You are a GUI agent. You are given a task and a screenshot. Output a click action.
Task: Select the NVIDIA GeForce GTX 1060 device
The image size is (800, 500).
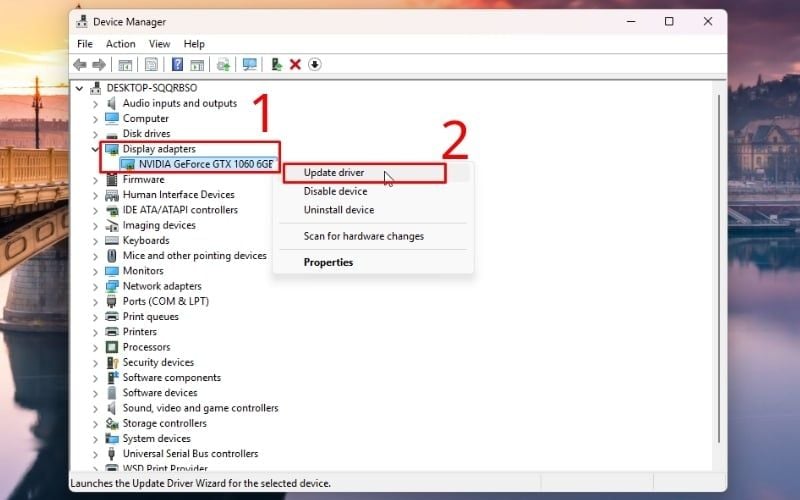click(x=206, y=164)
